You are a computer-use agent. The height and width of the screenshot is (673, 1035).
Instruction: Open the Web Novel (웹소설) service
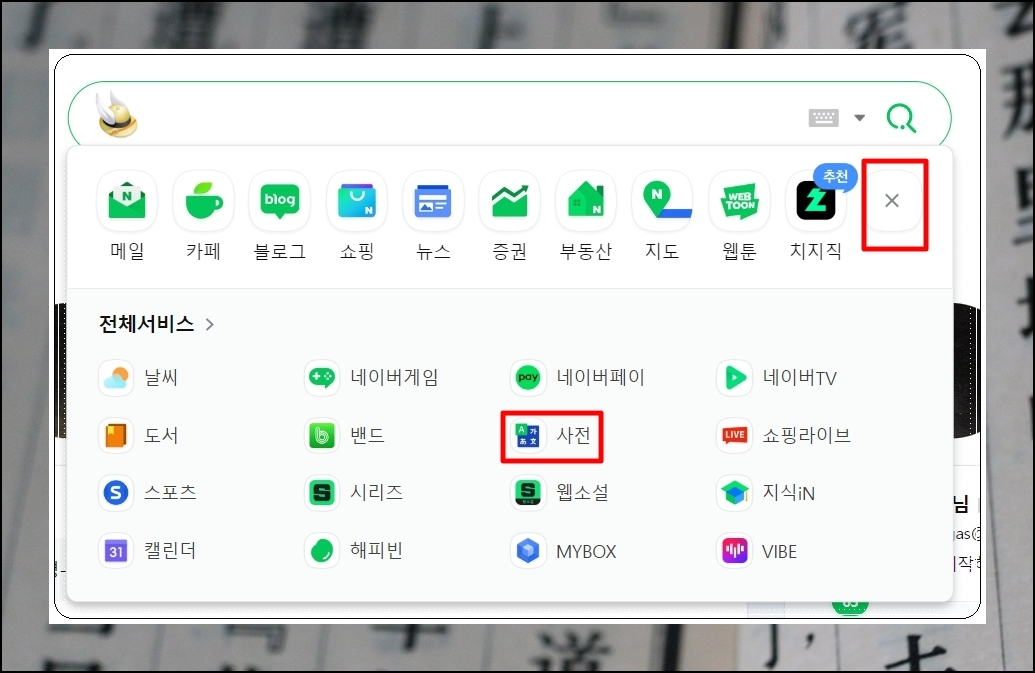[x=560, y=493]
